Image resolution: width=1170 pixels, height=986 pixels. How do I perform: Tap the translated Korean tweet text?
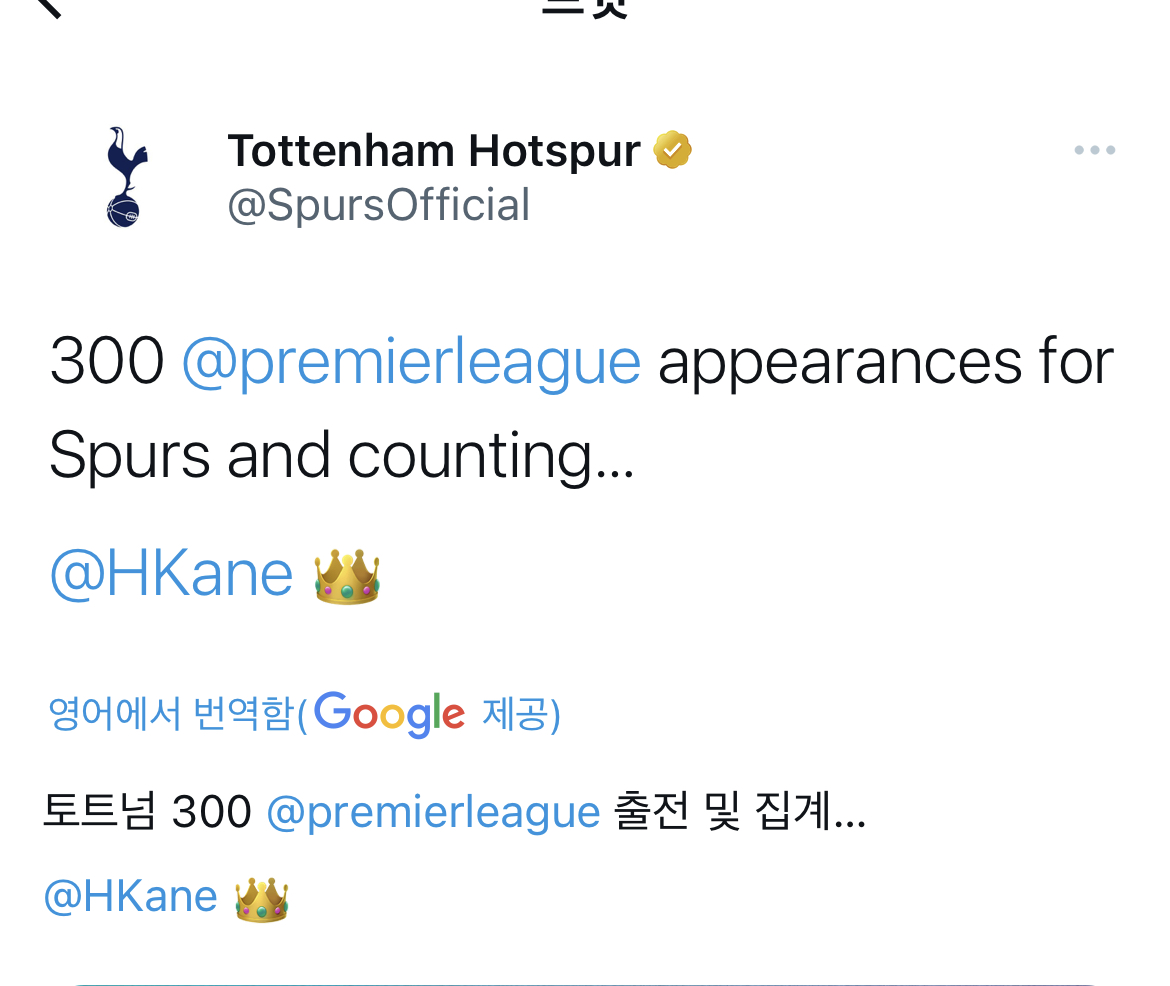[454, 855]
